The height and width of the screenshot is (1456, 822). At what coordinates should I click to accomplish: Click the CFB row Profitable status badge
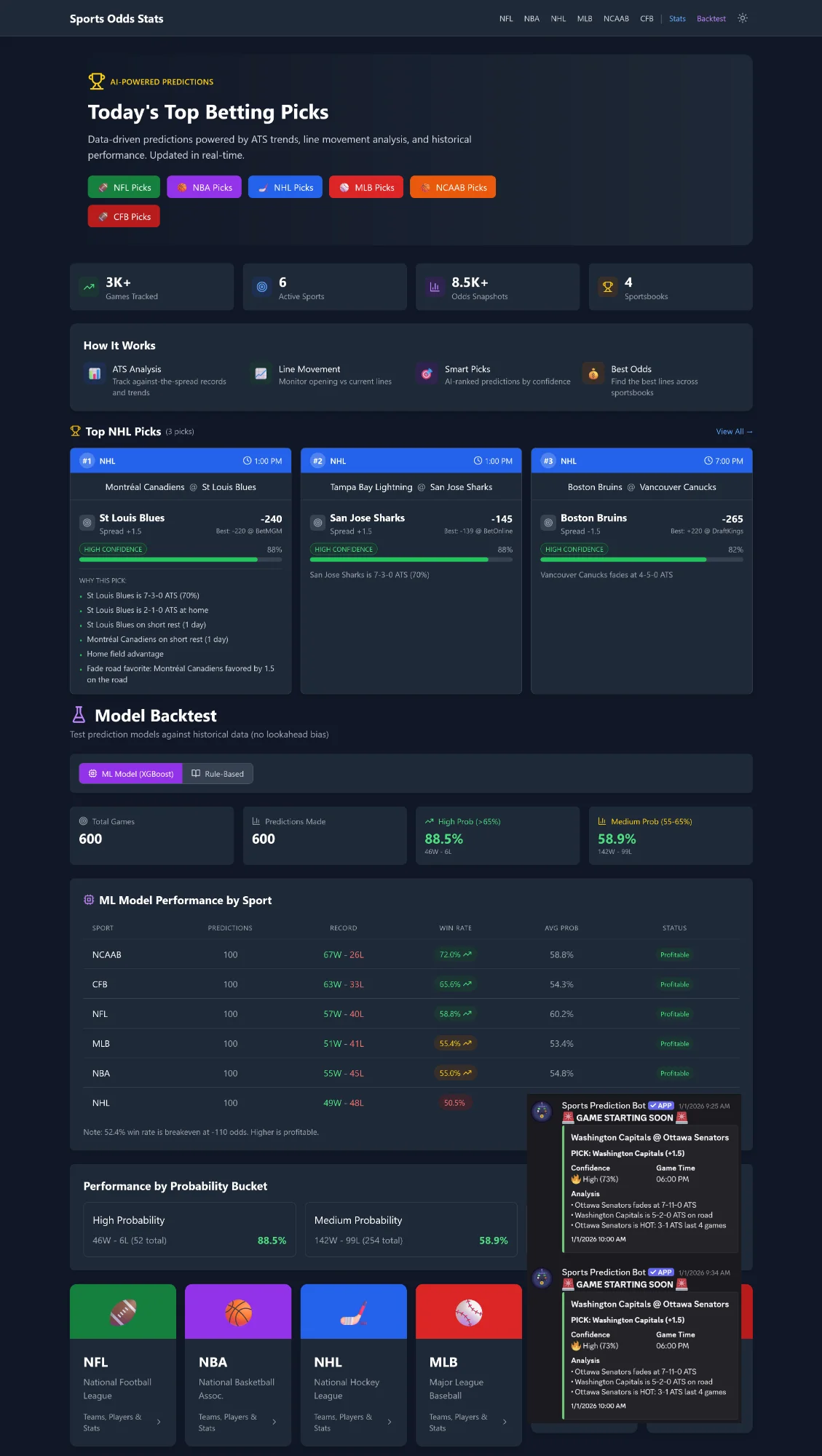click(674, 984)
